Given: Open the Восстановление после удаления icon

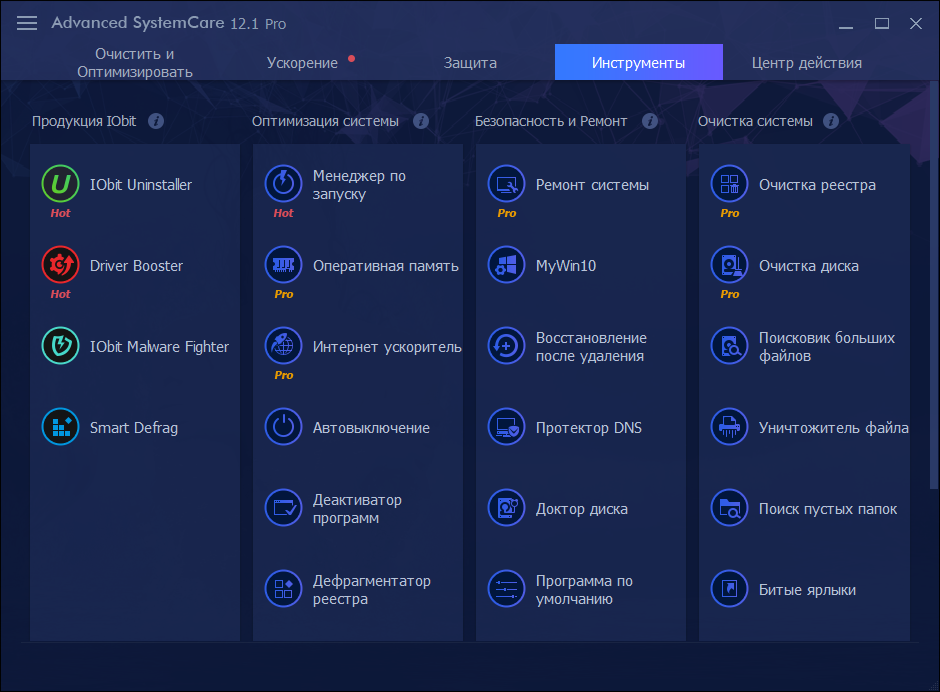Looking at the screenshot, I should point(507,345).
